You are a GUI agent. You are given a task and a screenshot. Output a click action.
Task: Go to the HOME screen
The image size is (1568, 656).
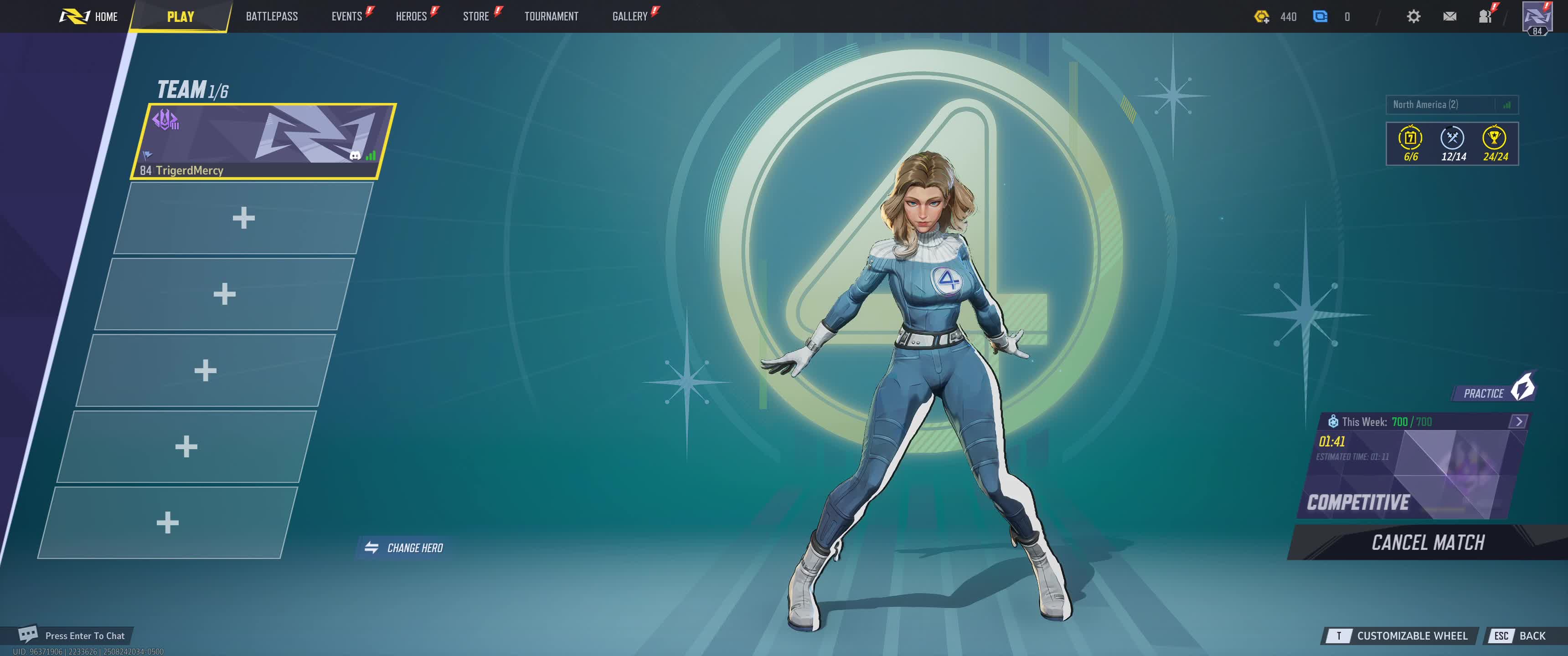tap(88, 16)
